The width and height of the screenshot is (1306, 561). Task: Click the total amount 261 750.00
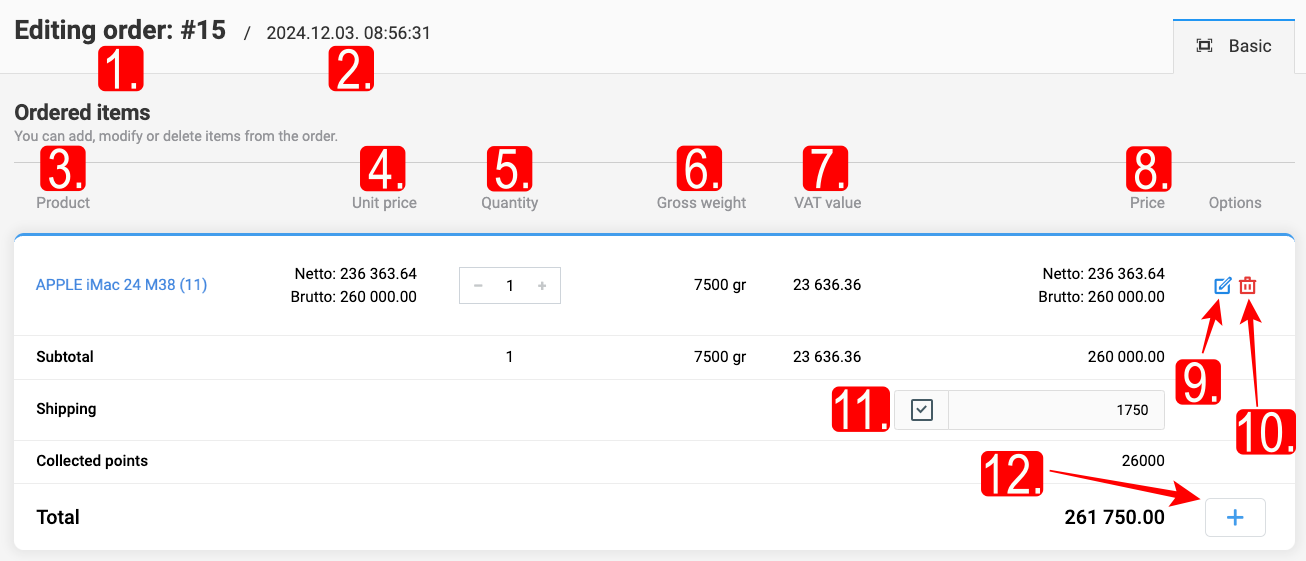(1114, 518)
